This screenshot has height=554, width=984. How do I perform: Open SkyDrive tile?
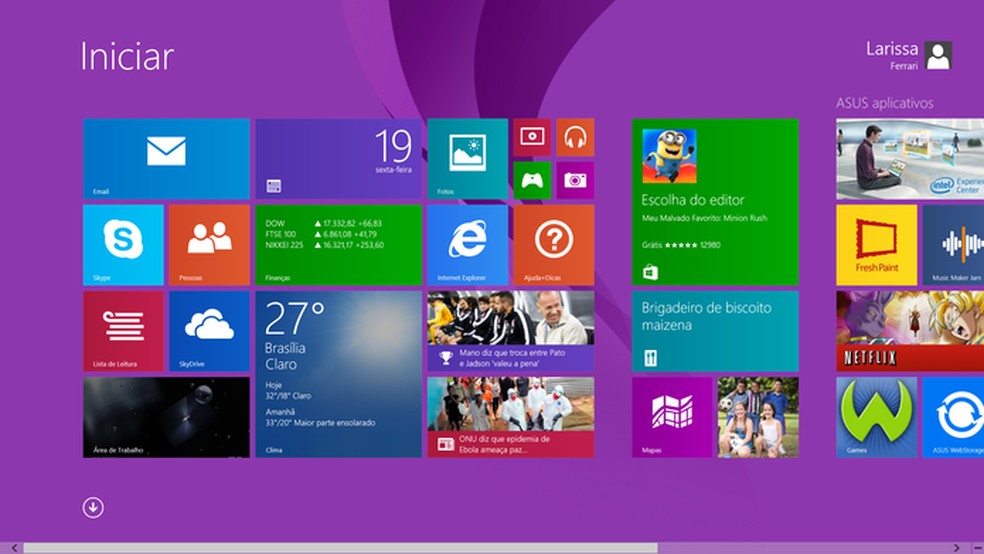tap(209, 331)
